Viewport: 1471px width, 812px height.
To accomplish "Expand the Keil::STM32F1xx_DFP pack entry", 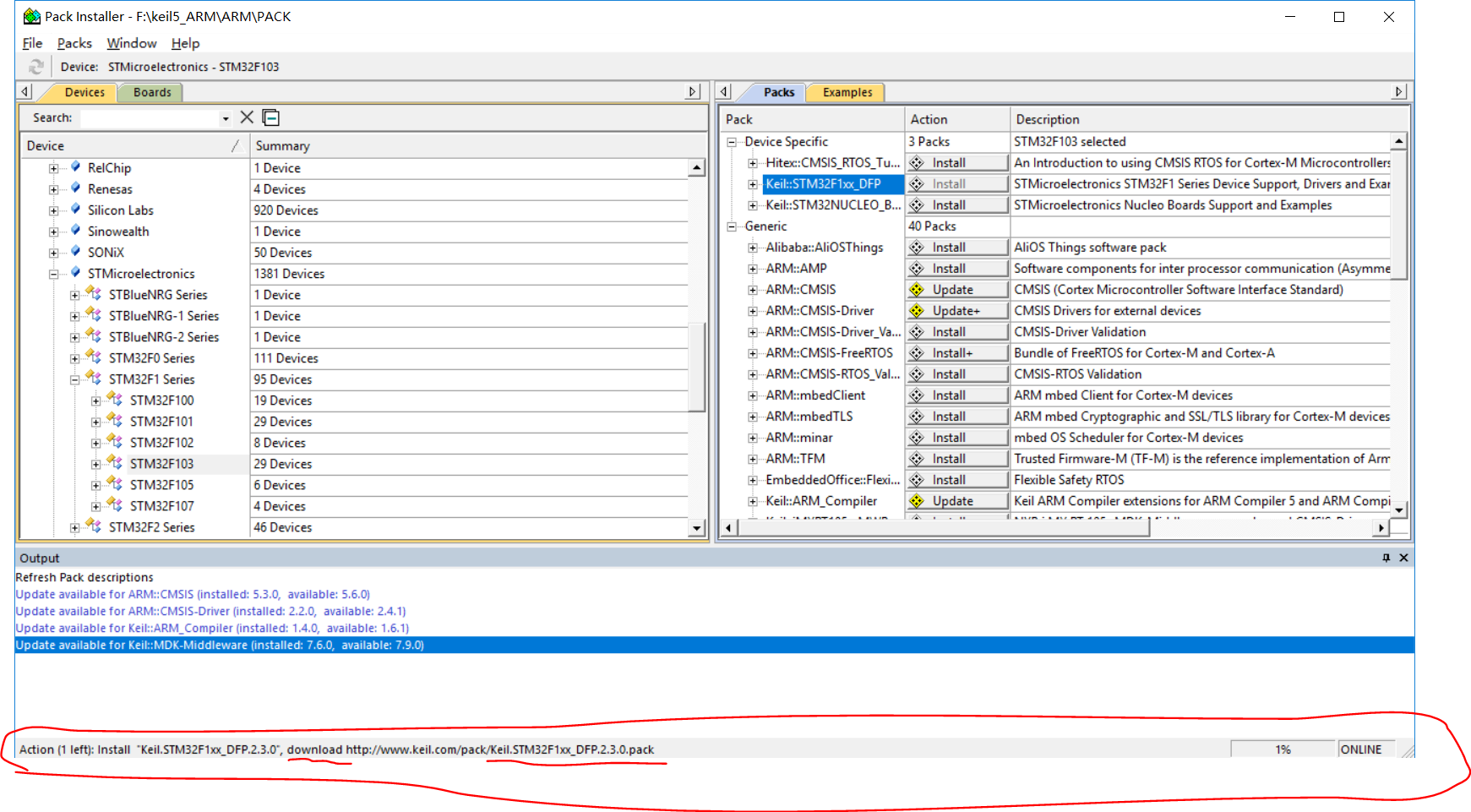I will pyautogui.click(x=753, y=184).
